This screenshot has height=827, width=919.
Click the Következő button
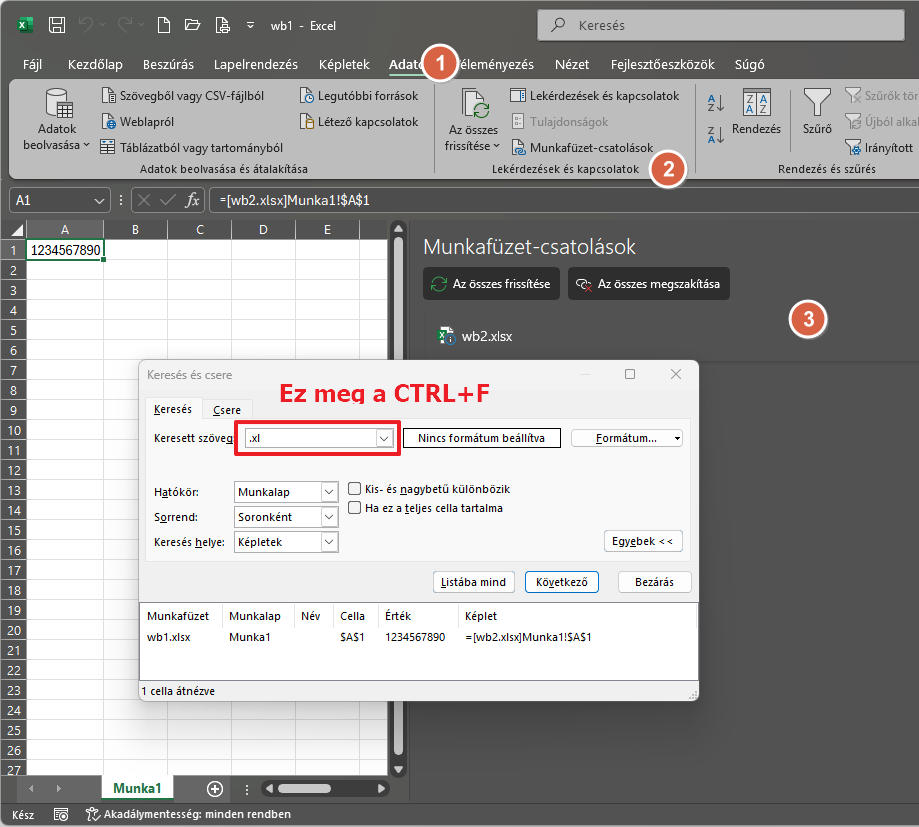(x=561, y=582)
